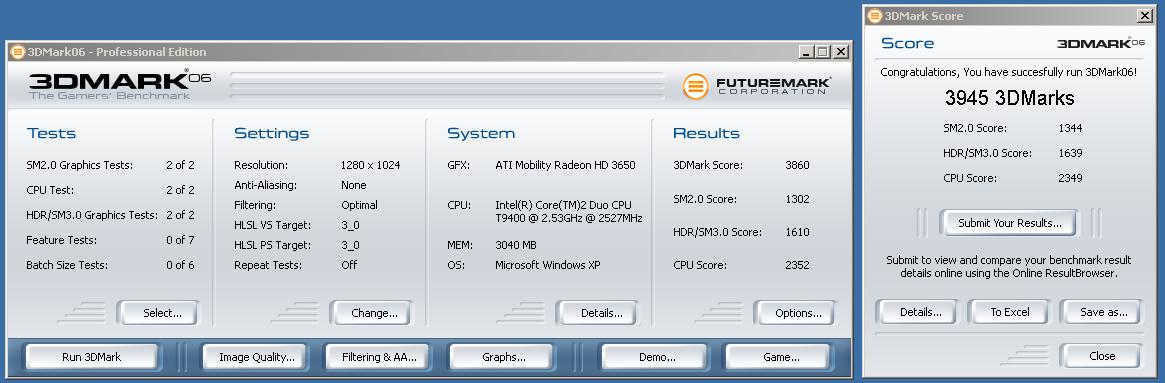The image size is (1165, 383).
Task: Click CPU Score value '2352' in Results
Action: pos(797,265)
